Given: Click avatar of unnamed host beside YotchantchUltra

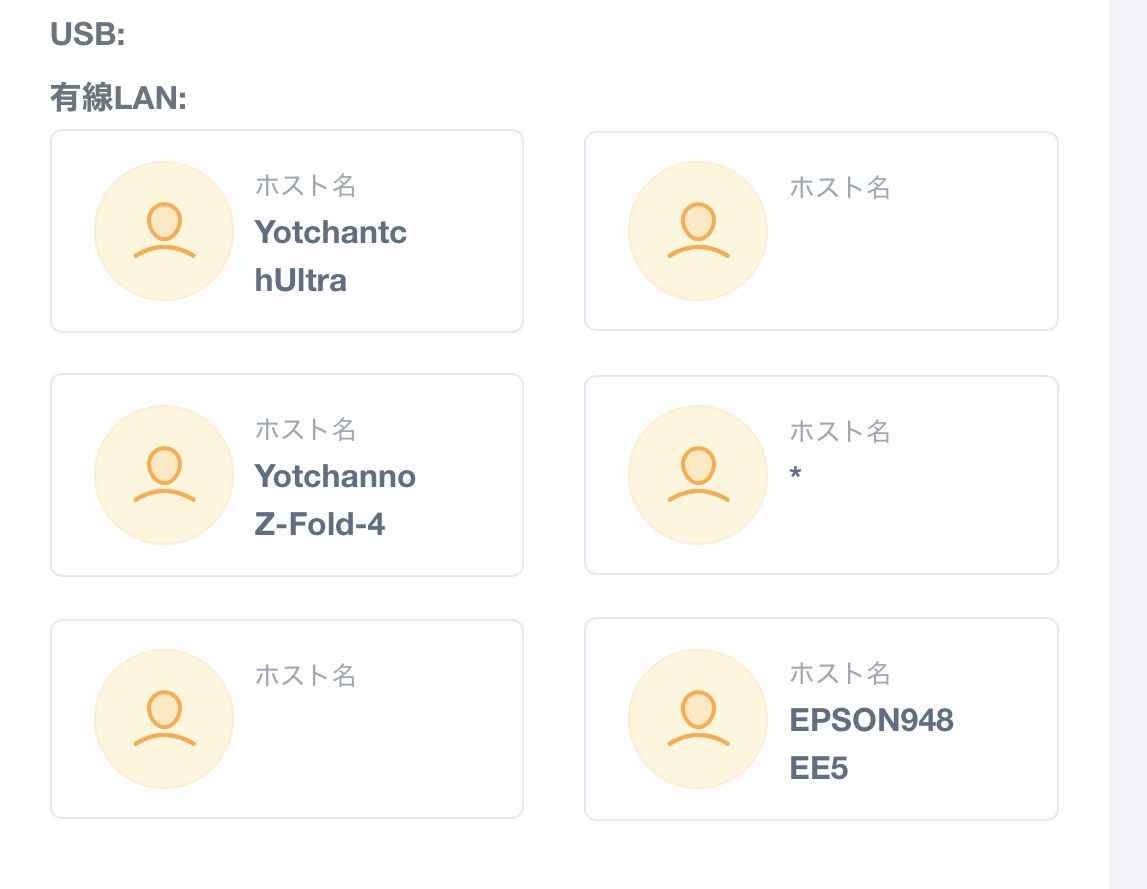Looking at the screenshot, I should [x=698, y=231].
